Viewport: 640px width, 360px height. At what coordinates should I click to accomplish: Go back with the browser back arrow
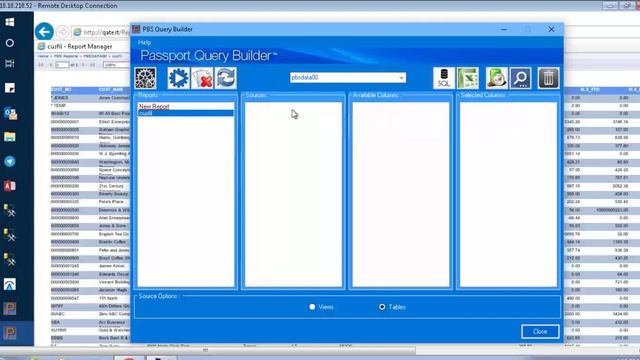(44, 32)
